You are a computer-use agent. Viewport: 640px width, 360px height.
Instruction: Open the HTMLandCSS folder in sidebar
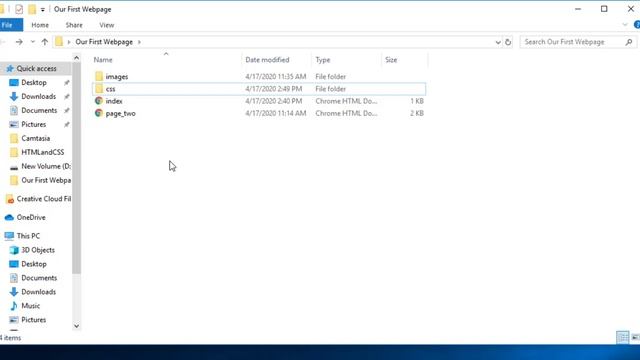(x=42, y=152)
